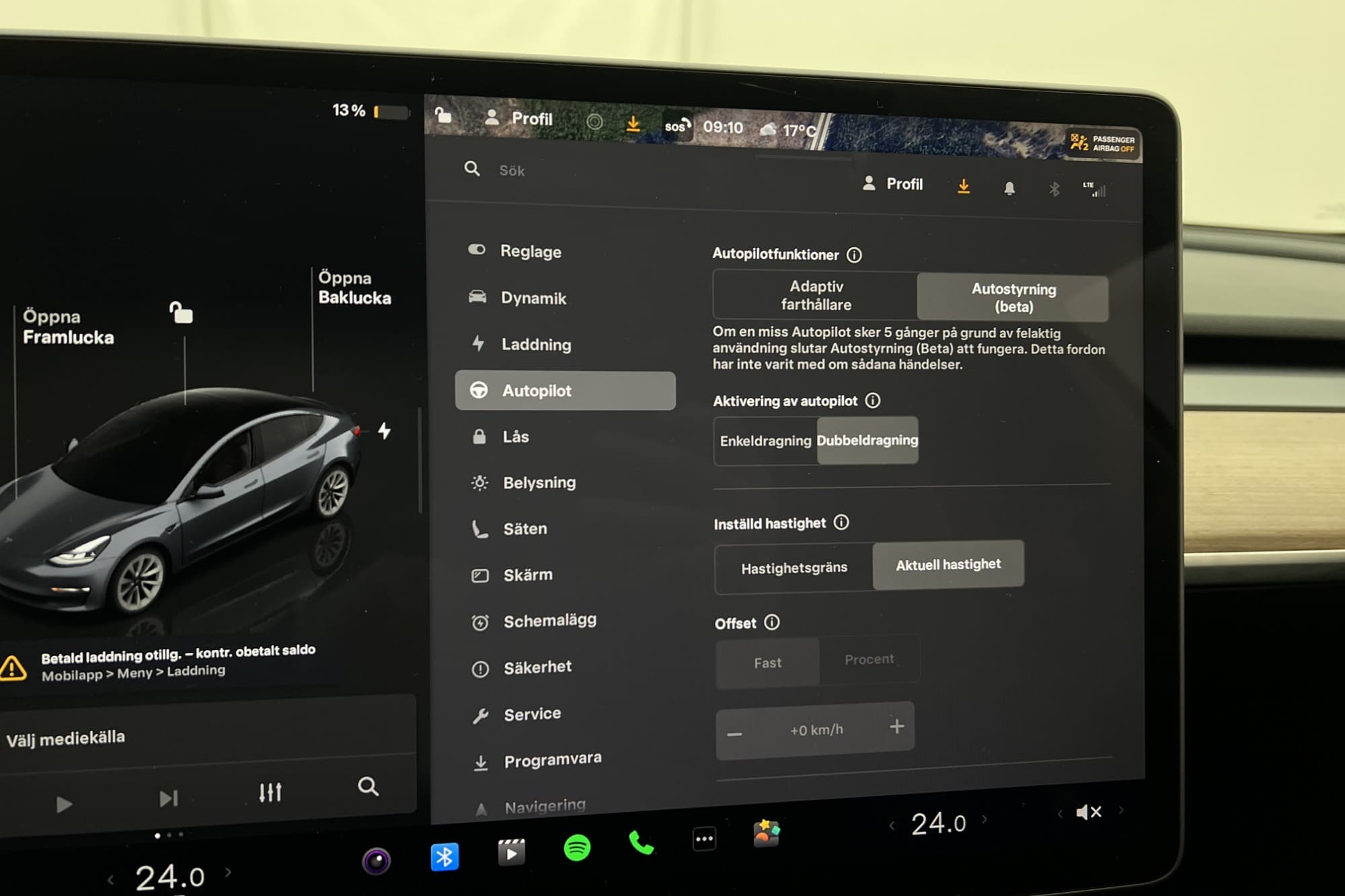
Task: Lower right temperature with left chevron
Action: [x=892, y=825]
